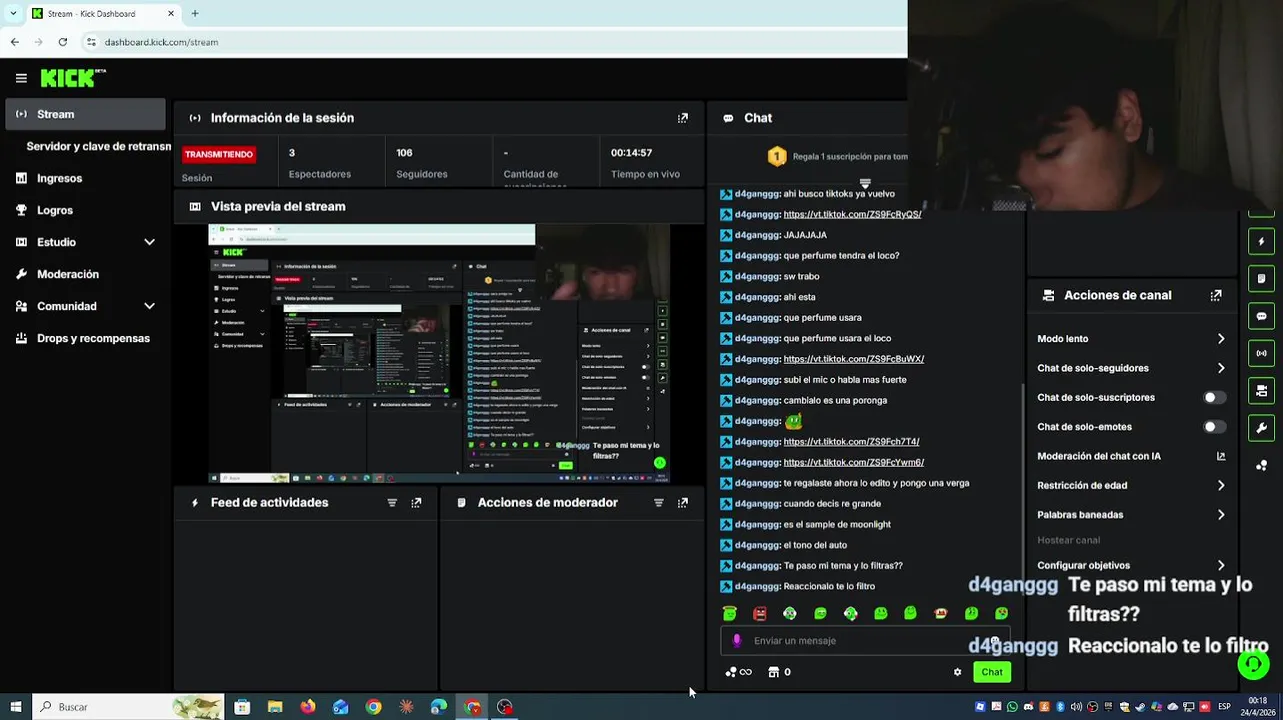Click the shop icon with 0 count

[779, 672]
